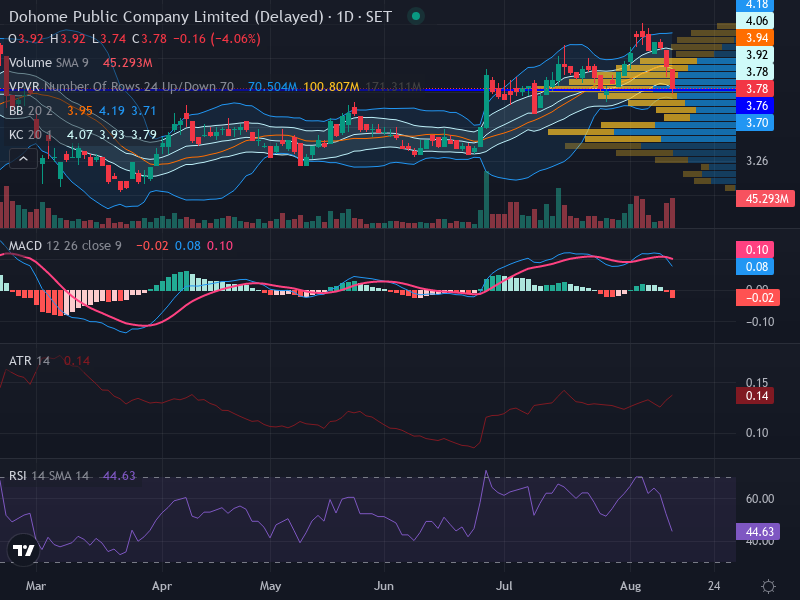Screen dimensions: 800x600
Task: Click the Dohome Public Company Limited title
Action: coord(166,17)
